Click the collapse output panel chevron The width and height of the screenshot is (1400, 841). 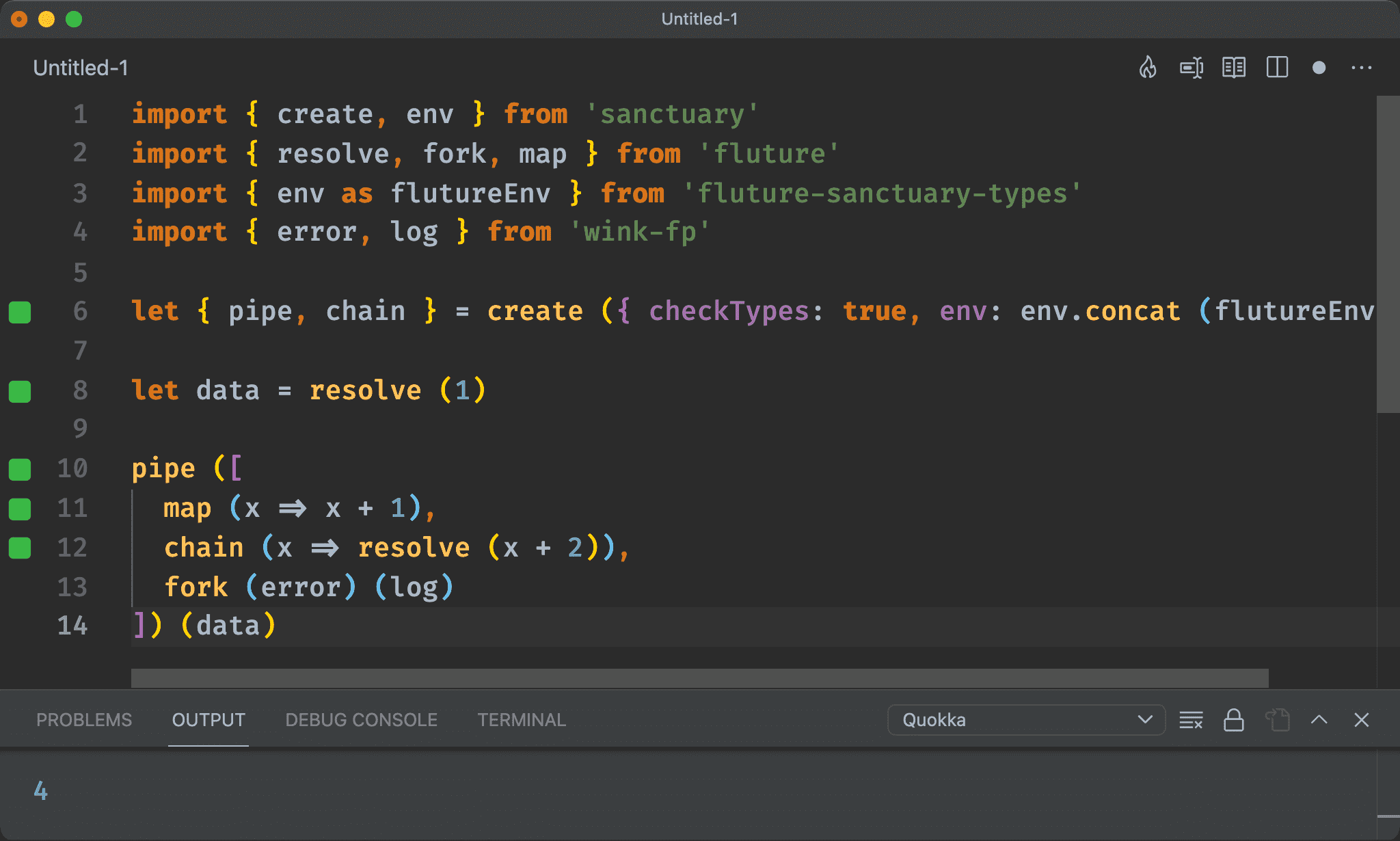coord(1319,720)
